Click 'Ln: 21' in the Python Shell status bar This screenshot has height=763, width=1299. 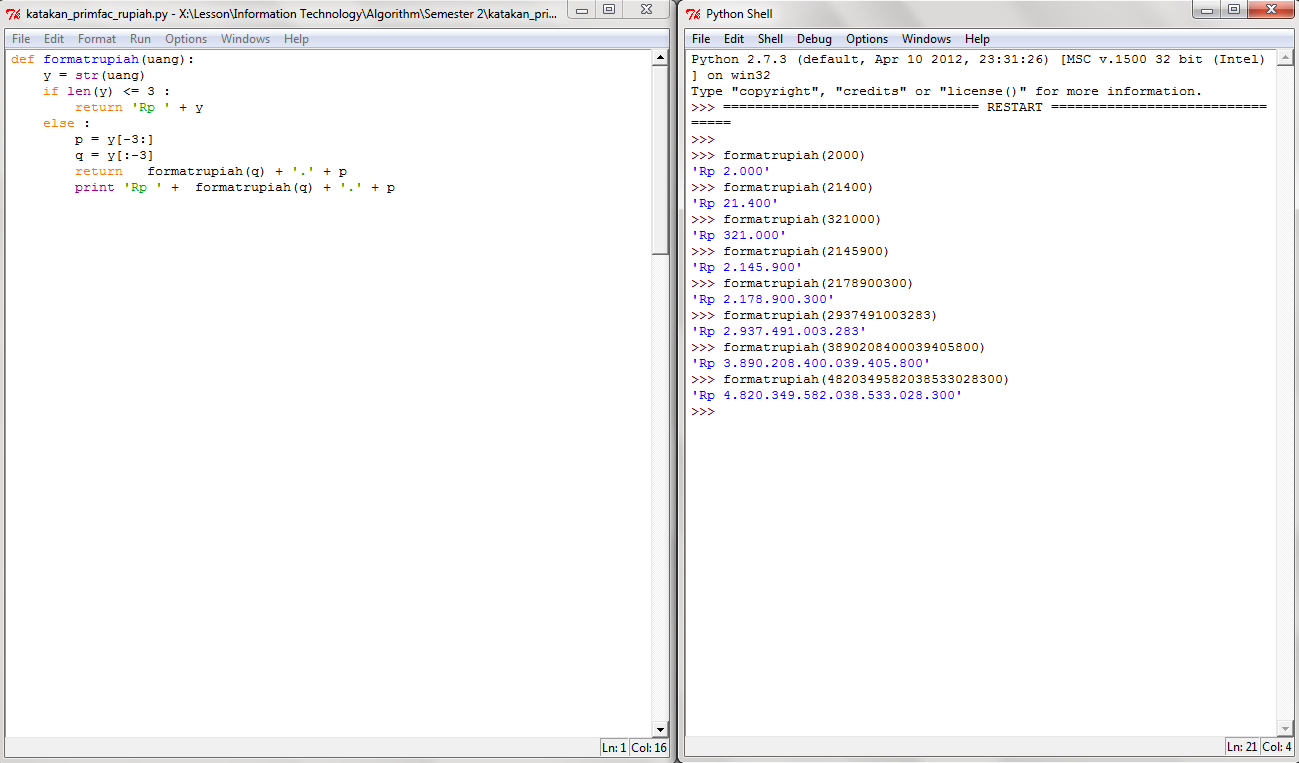coord(1242,747)
